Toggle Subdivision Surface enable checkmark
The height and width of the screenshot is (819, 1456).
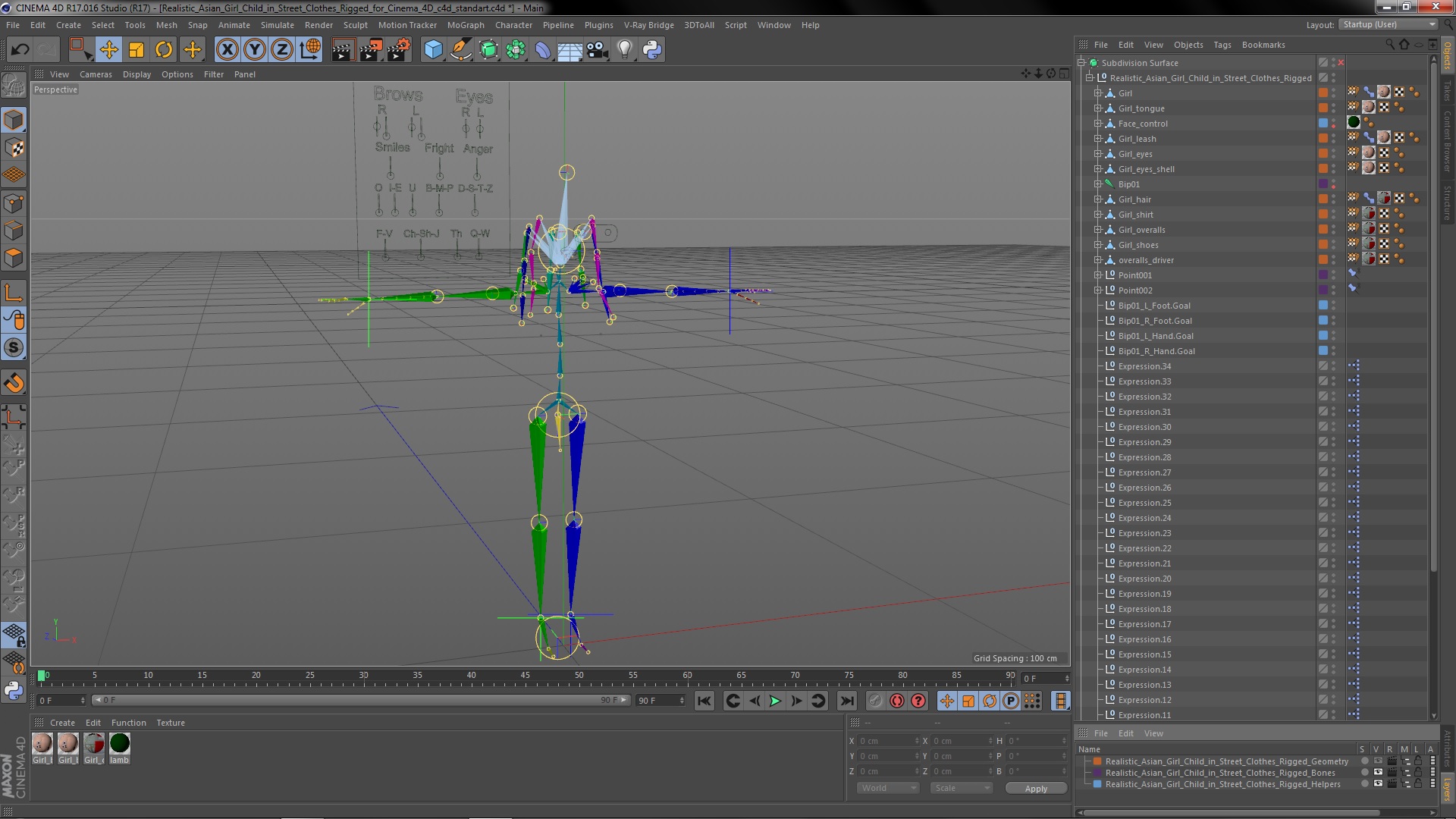(1341, 63)
